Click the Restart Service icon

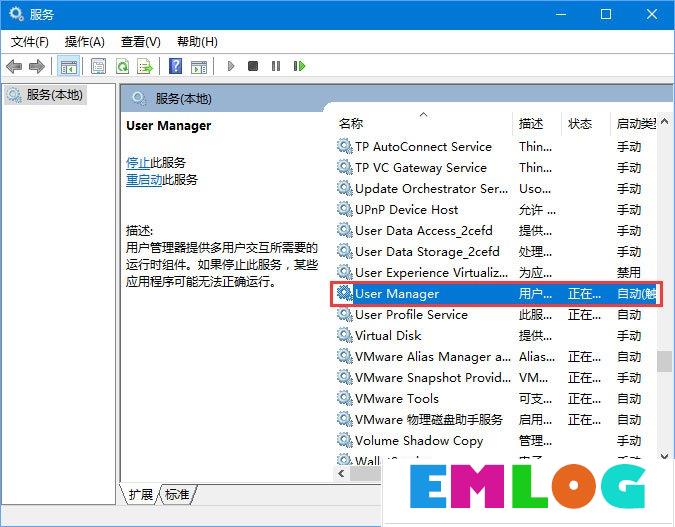pyautogui.click(x=299, y=66)
